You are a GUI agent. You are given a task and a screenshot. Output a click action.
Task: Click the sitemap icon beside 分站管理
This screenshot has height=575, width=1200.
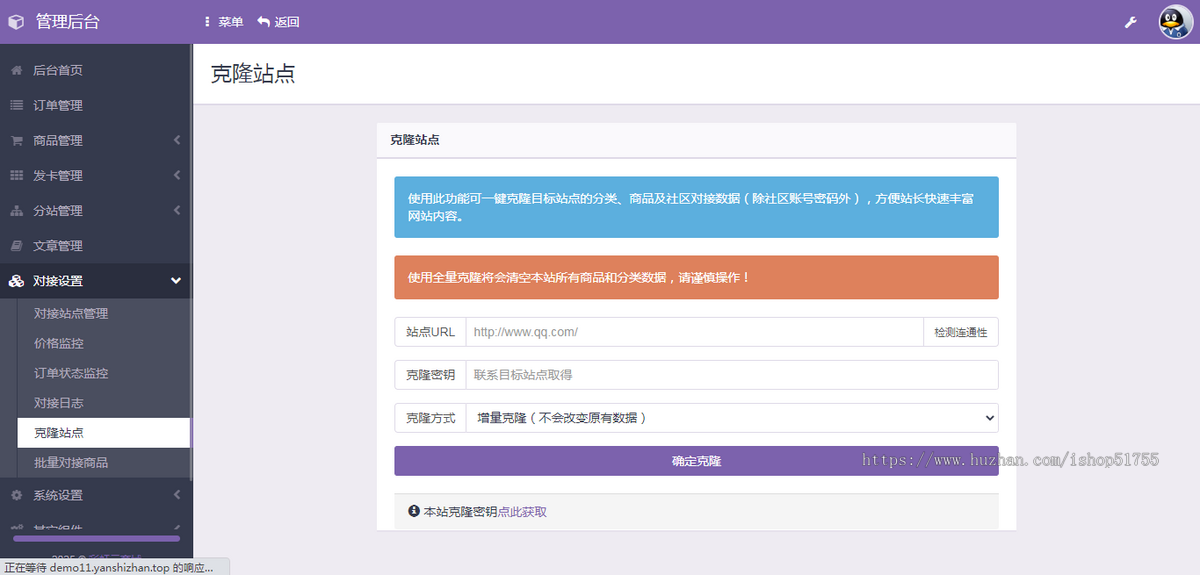[x=16, y=210]
